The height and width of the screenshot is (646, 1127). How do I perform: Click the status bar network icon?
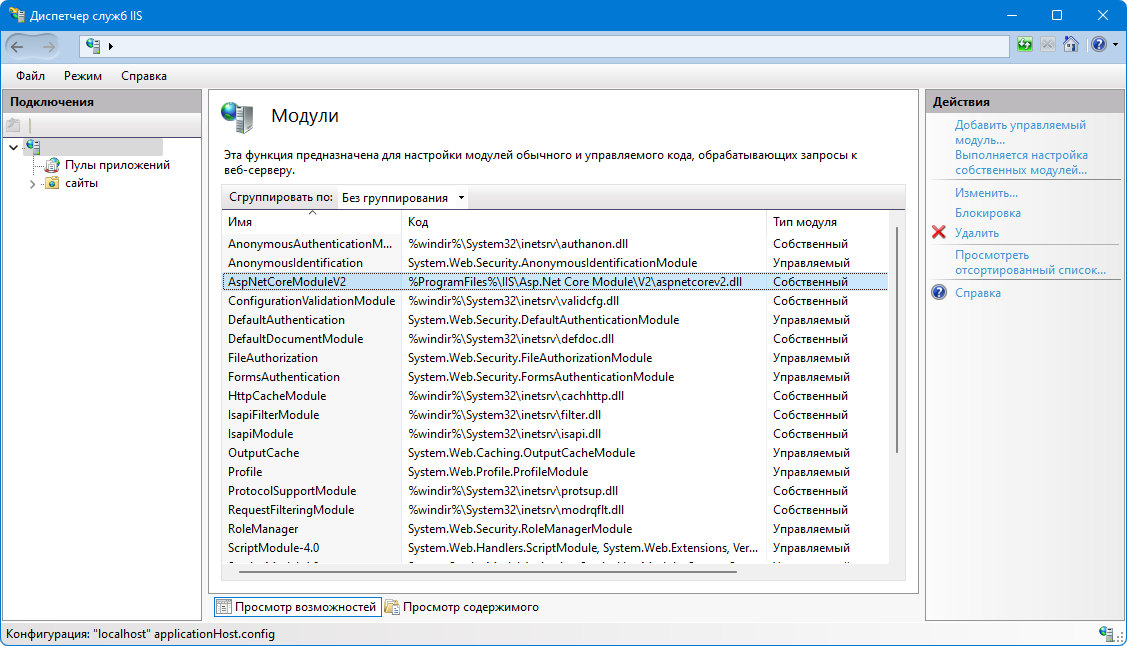pyautogui.click(x=1107, y=633)
